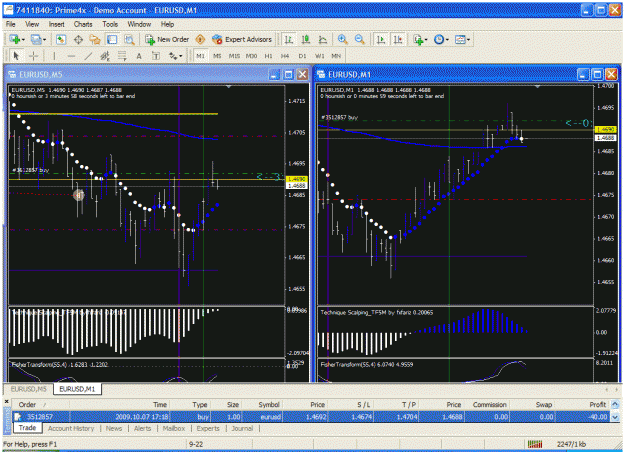Image resolution: width=625 pixels, height=452 pixels.
Task: Draw a vertical line tool
Action: pos(54,56)
